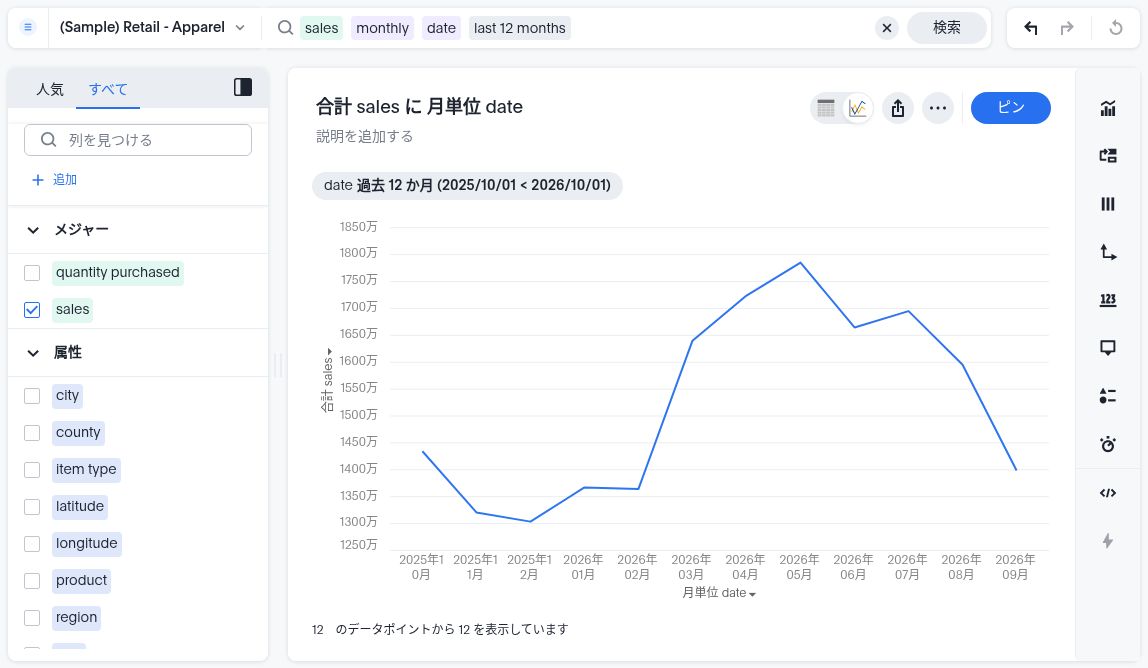Click the 'date' search token

[x=441, y=28]
